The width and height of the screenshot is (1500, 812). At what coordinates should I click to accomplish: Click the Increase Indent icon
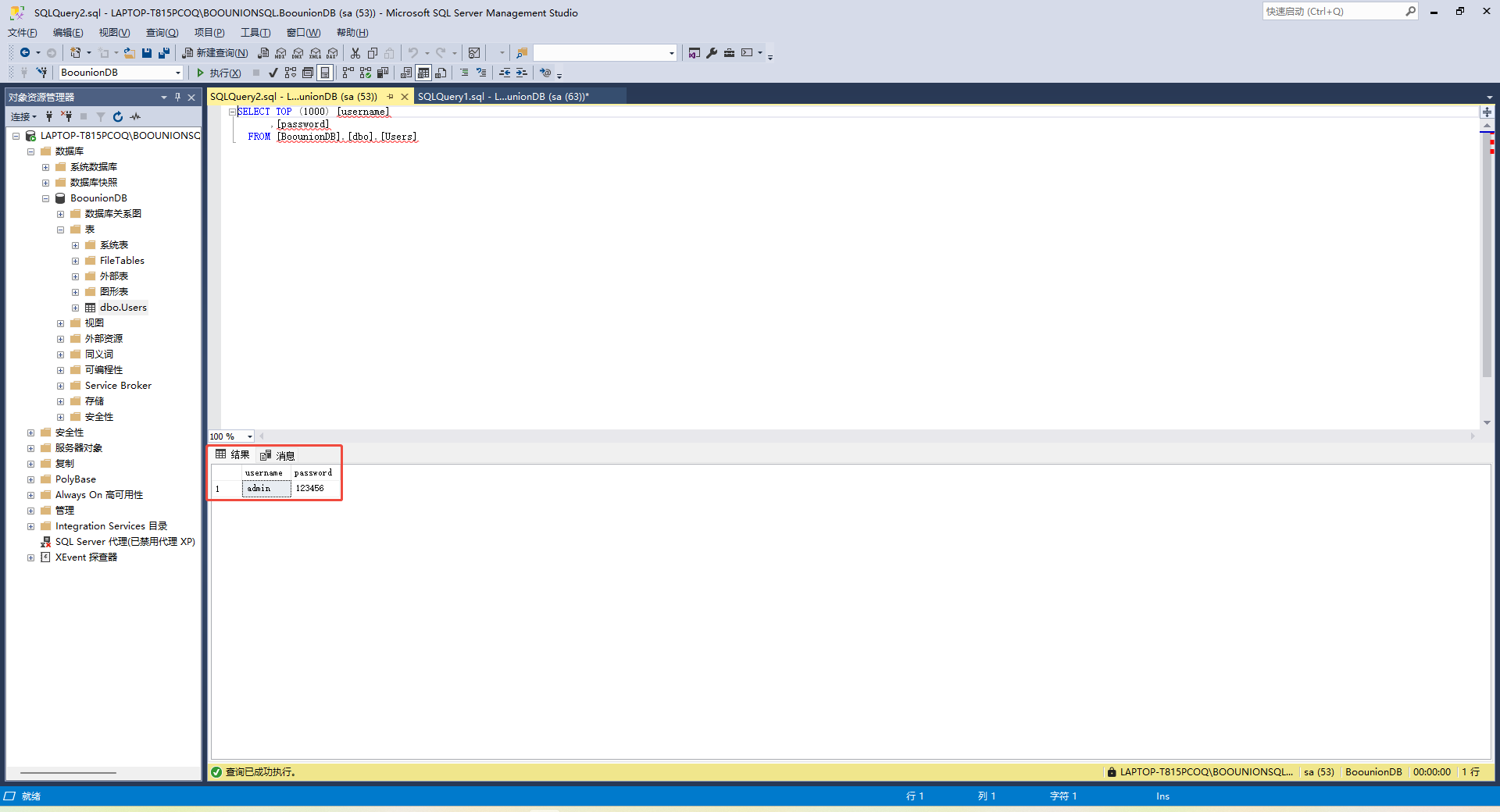(x=522, y=73)
